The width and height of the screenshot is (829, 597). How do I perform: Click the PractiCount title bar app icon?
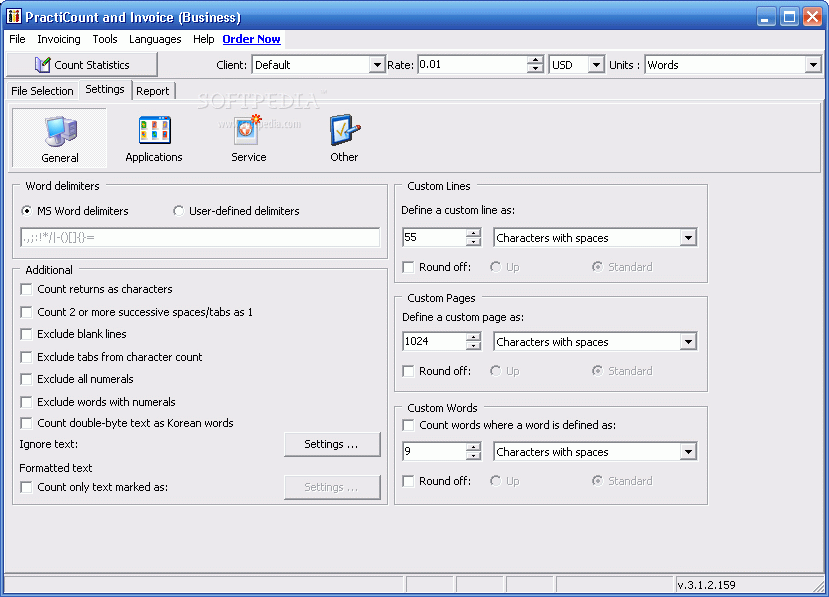13,16
